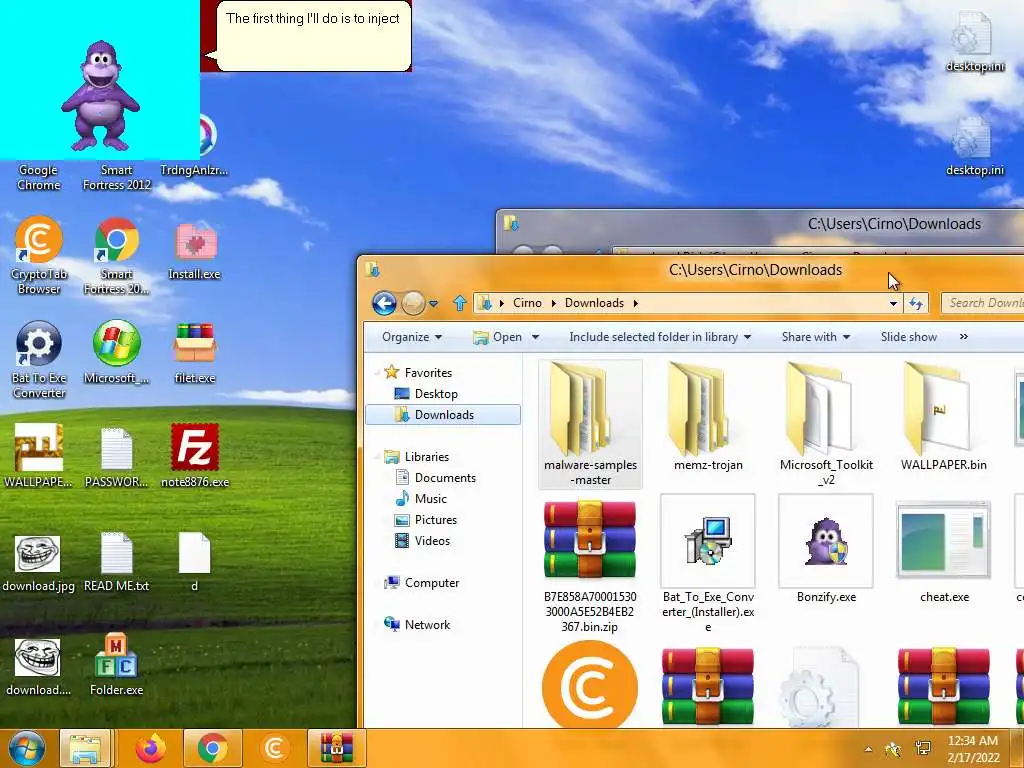The height and width of the screenshot is (768, 1024).
Task: Refresh the Downloads folder view
Action: pyautogui.click(x=916, y=303)
